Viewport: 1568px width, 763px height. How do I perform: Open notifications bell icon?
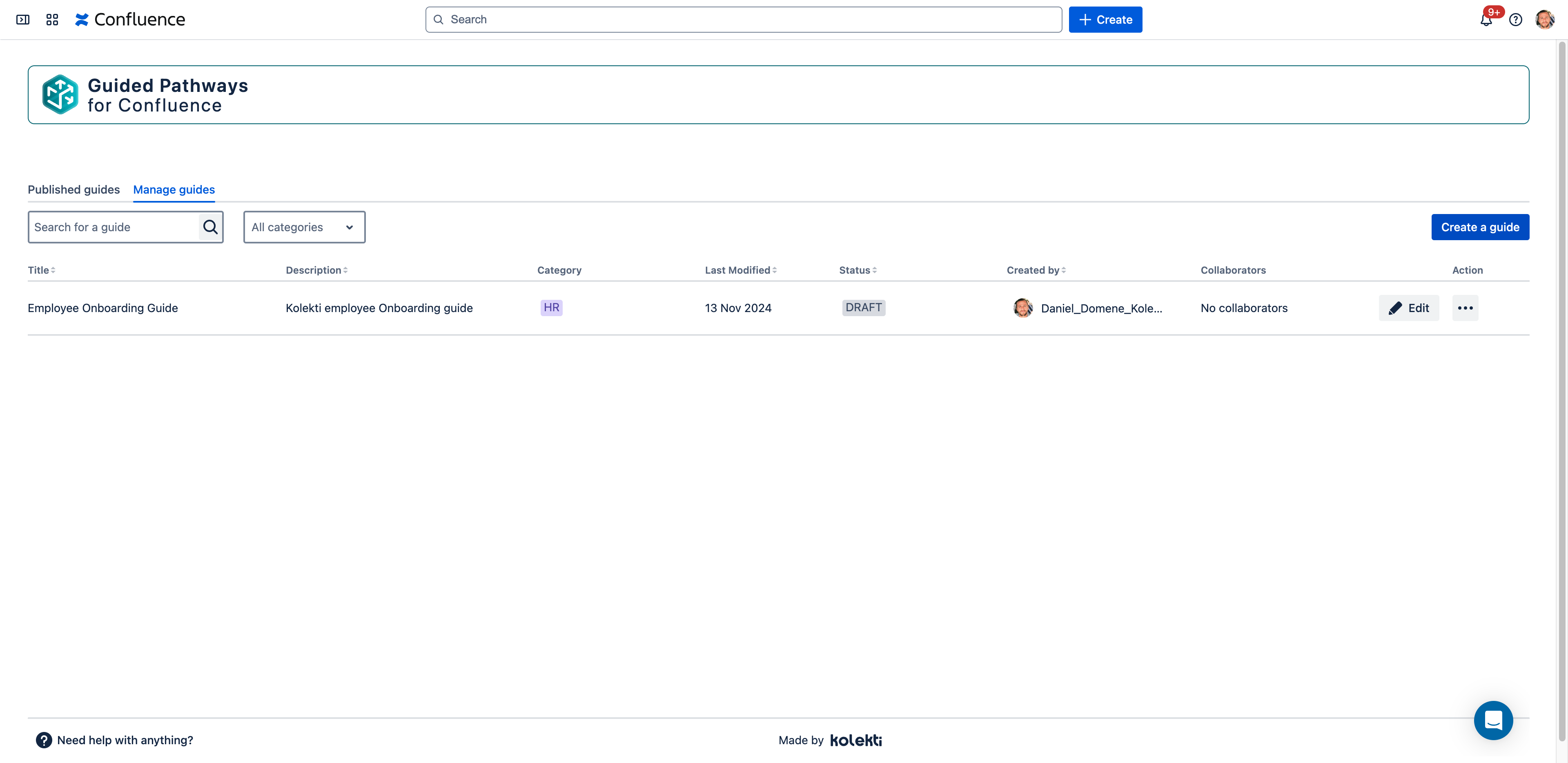coord(1486,20)
